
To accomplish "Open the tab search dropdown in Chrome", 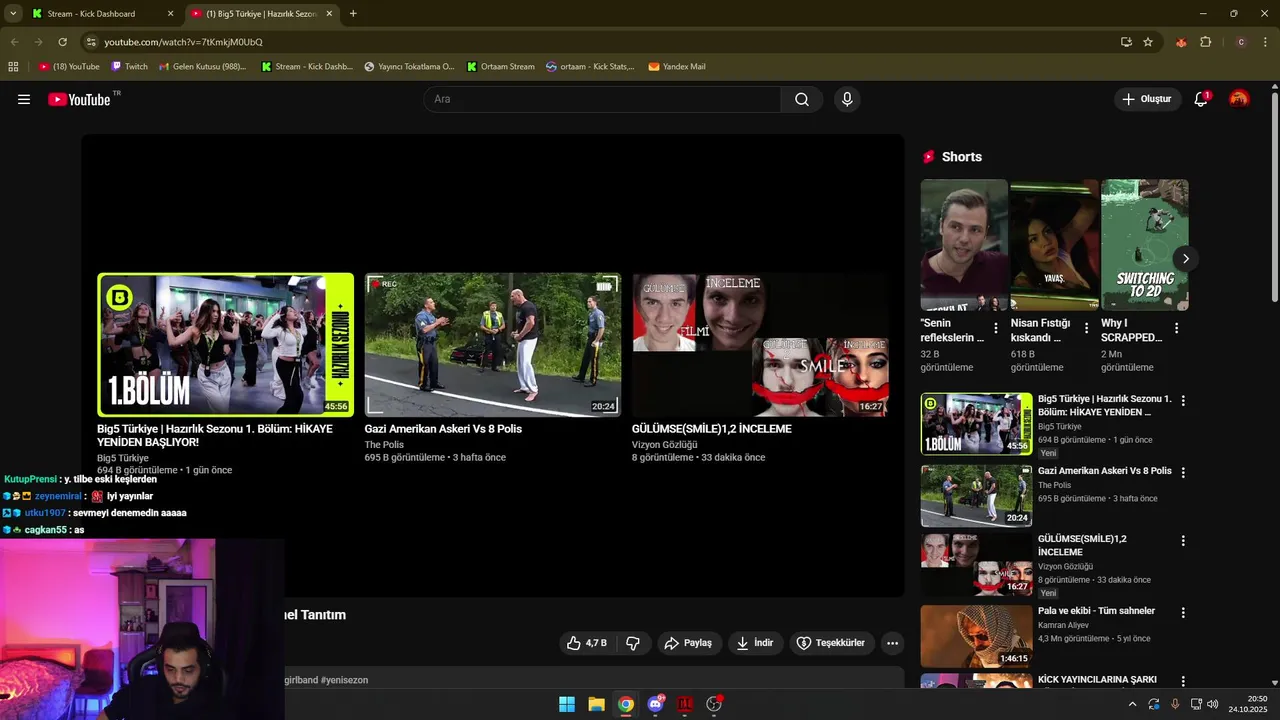I will (x=13, y=14).
